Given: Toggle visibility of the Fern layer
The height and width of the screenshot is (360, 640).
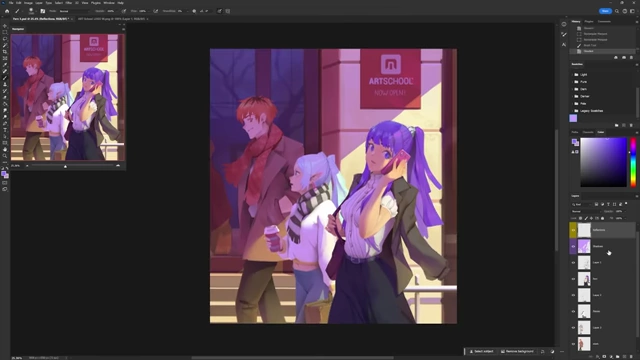Looking at the screenshot, I should (573, 279).
